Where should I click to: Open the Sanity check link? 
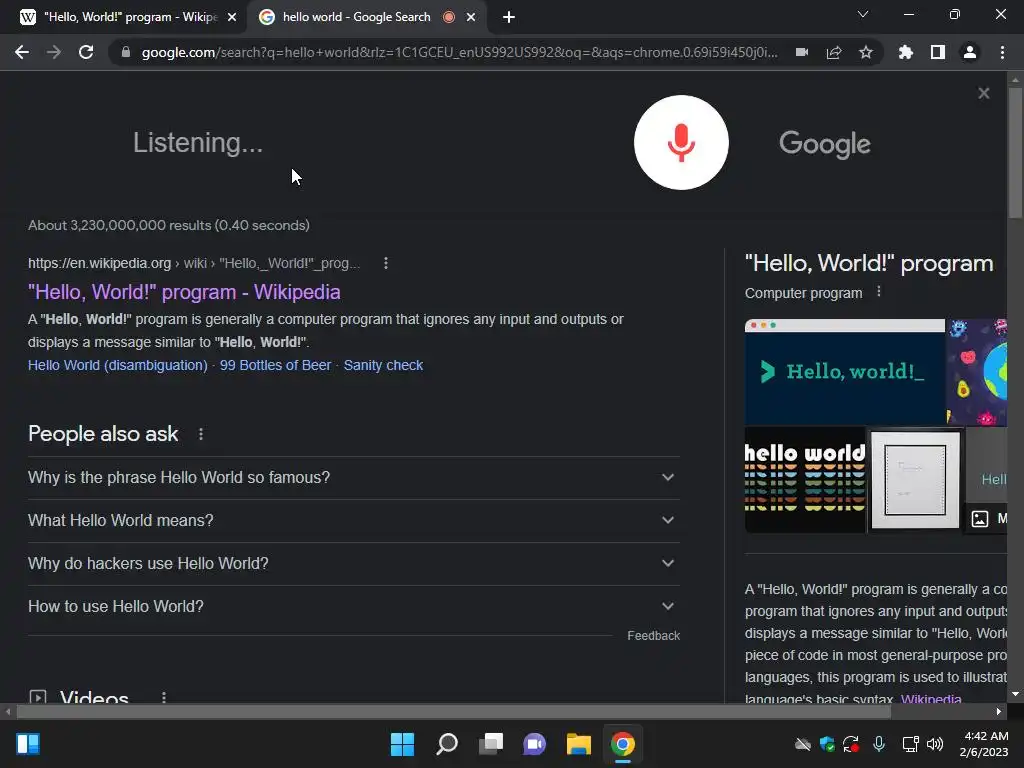coord(383,365)
